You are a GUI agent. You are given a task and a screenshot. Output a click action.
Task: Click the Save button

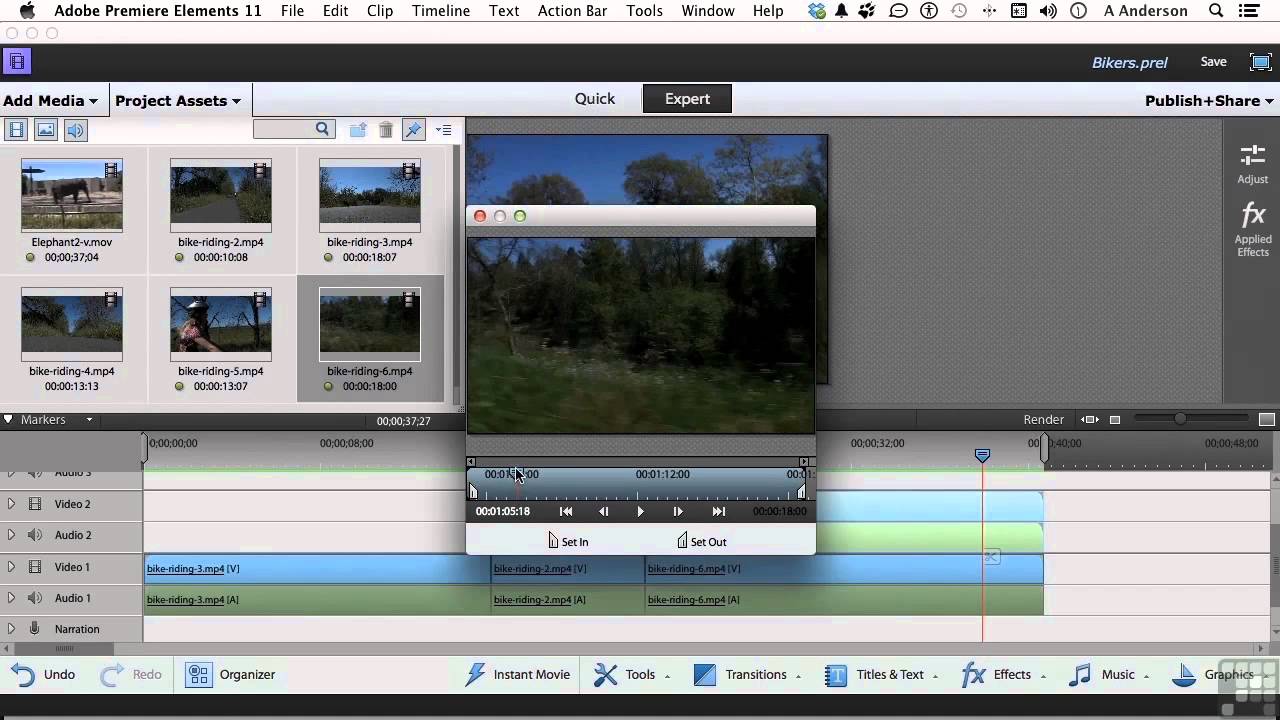point(1213,62)
